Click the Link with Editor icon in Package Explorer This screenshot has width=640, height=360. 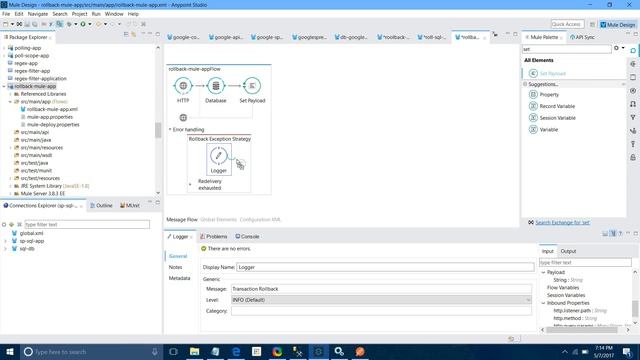click(133, 35)
